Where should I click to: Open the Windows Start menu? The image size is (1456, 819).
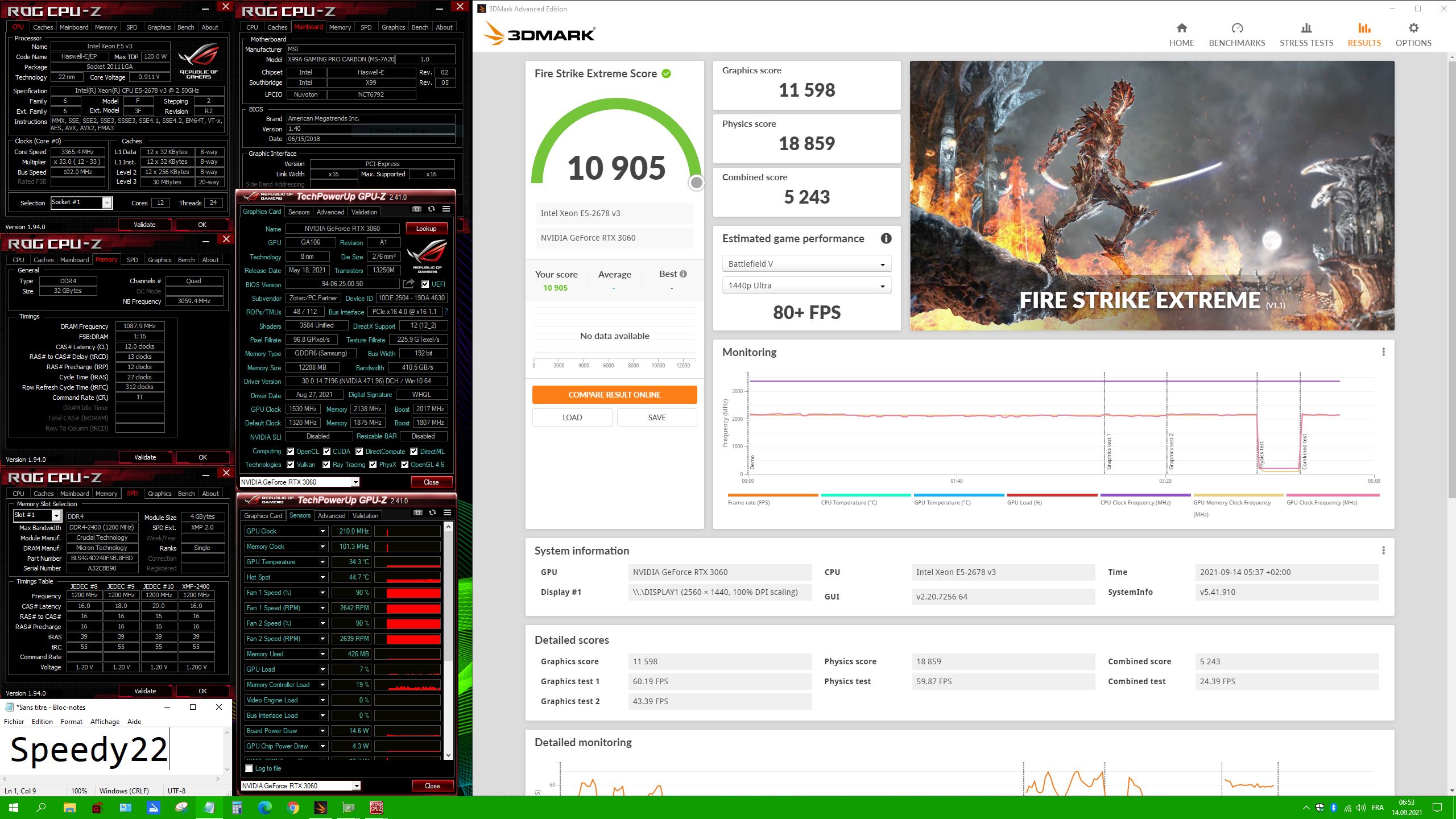pyautogui.click(x=14, y=808)
